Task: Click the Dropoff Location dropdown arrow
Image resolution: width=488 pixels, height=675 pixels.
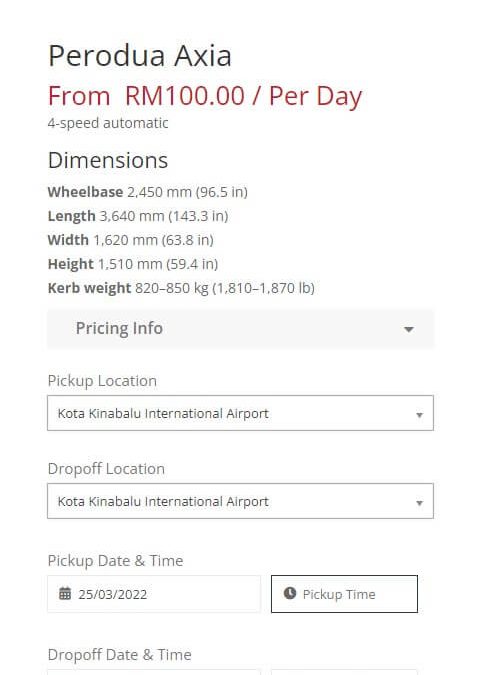Action: (x=420, y=503)
